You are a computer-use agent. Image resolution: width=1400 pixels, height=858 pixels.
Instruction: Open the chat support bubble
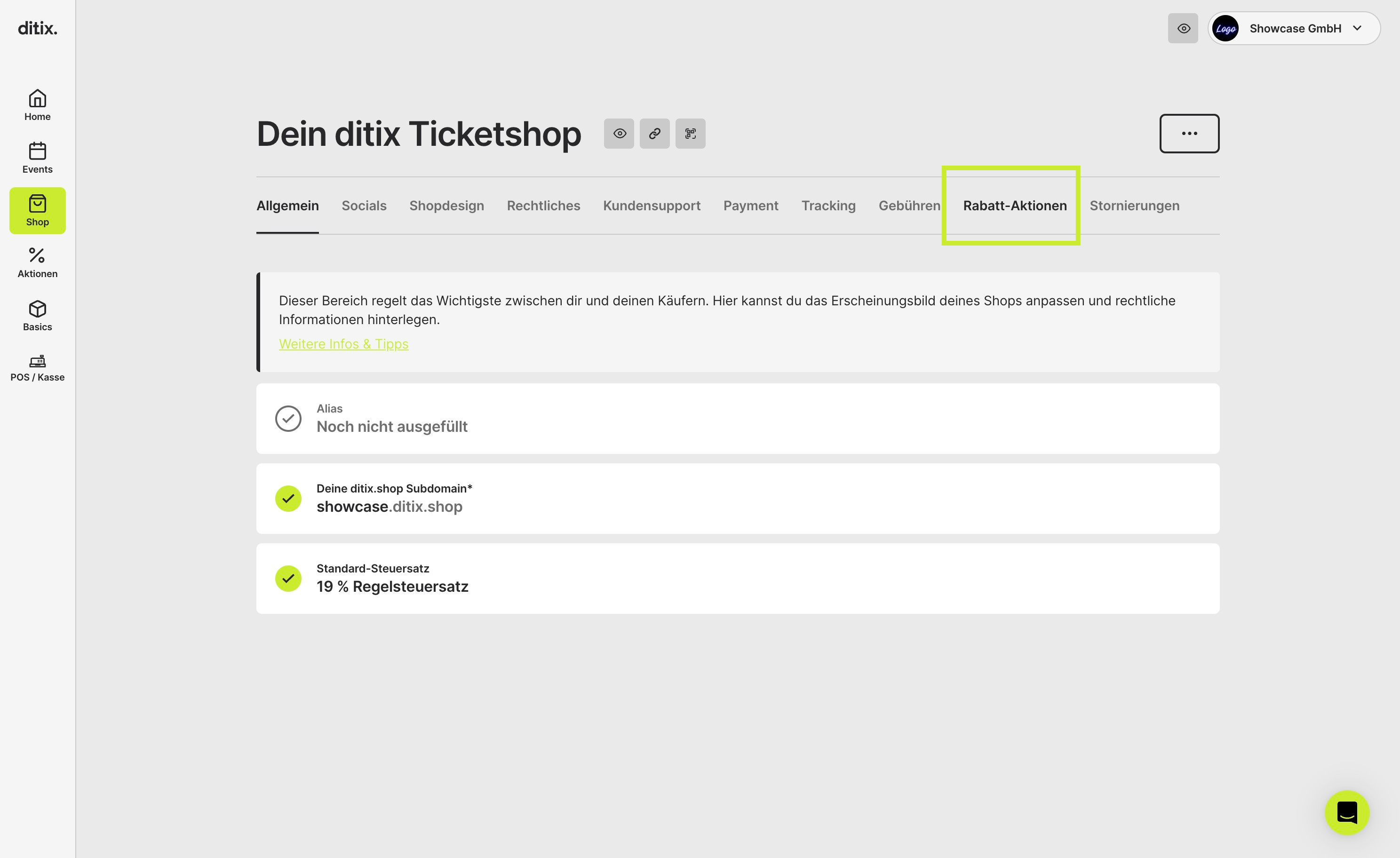click(x=1347, y=812)
